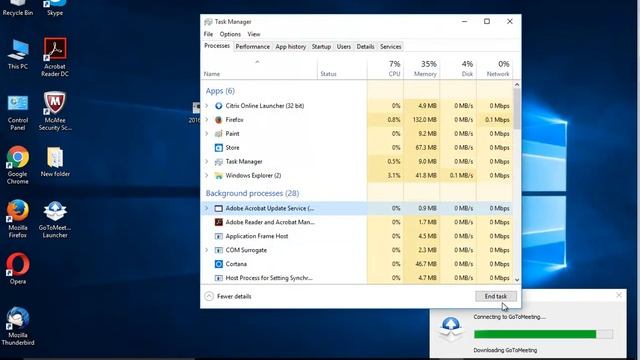Click the Cortana memory value '46.7 MB'
The height and width of the screenshot is (360, 640).
(426, 264)
